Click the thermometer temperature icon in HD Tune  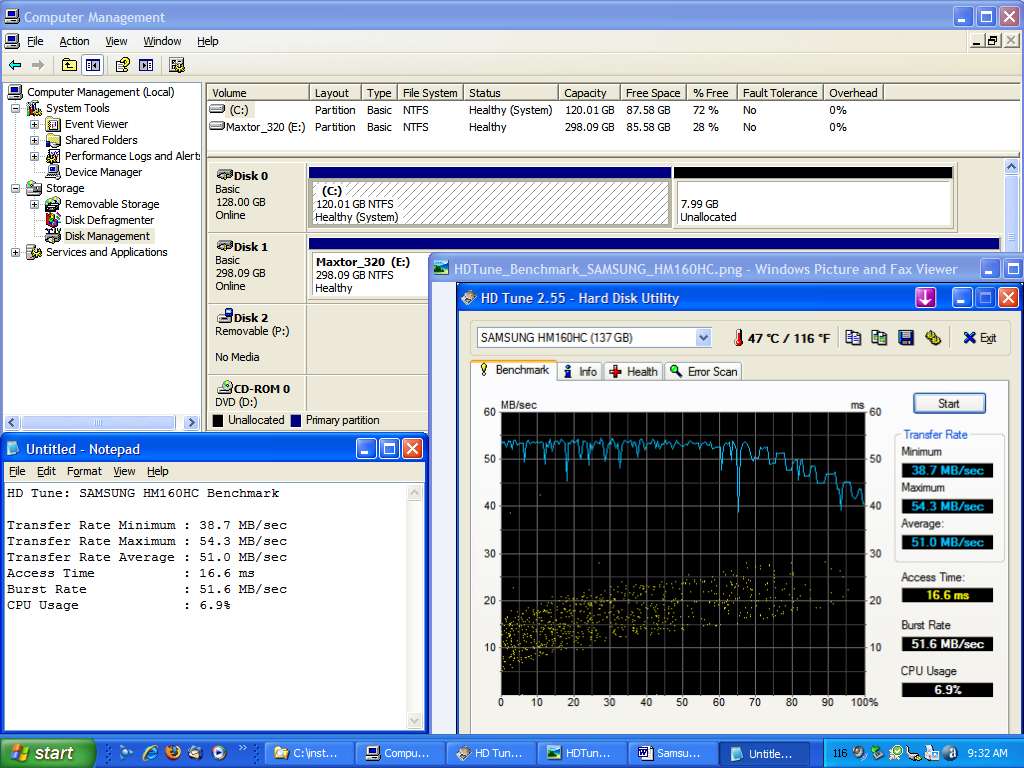pyautogui.click(x=738, y=338)
